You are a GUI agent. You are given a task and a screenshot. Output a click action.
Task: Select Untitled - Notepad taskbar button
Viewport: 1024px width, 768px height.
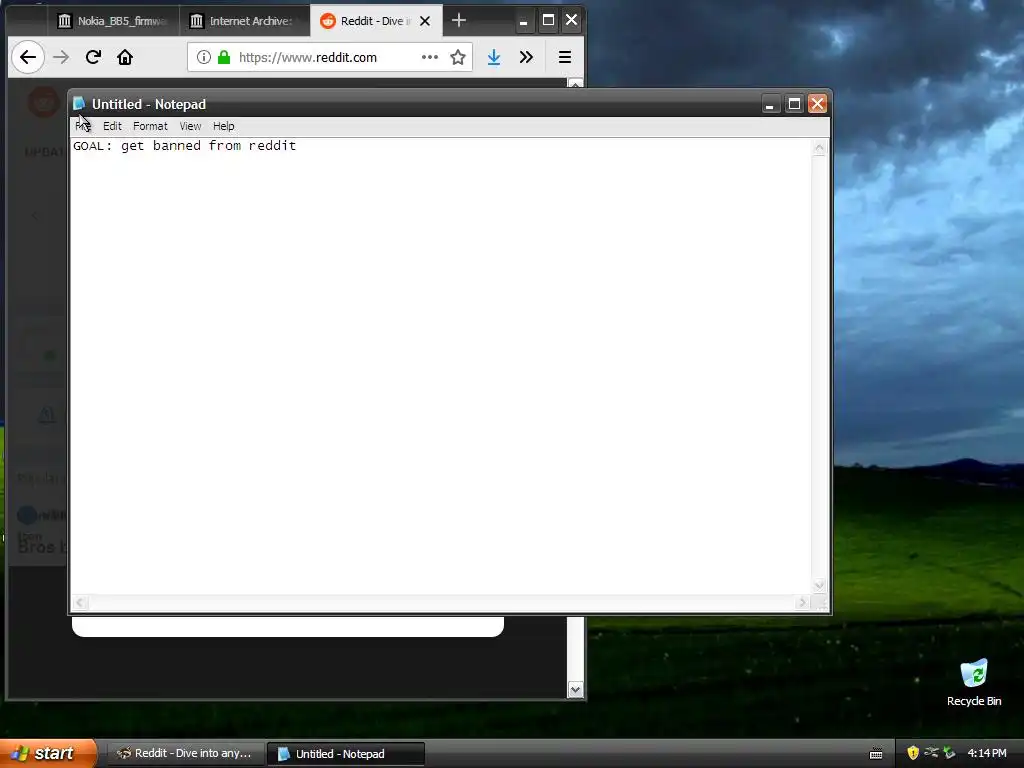pos(345,754)
